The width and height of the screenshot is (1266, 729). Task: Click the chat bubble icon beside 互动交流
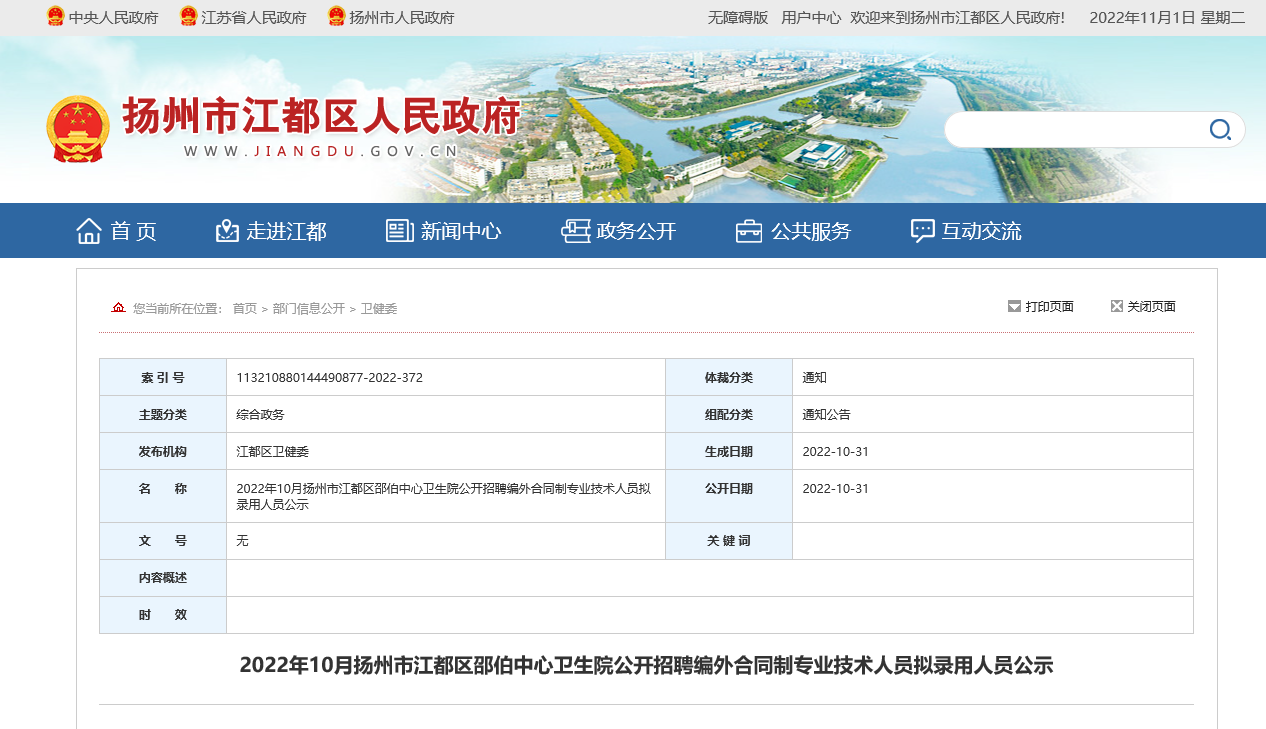coord(923,231)
